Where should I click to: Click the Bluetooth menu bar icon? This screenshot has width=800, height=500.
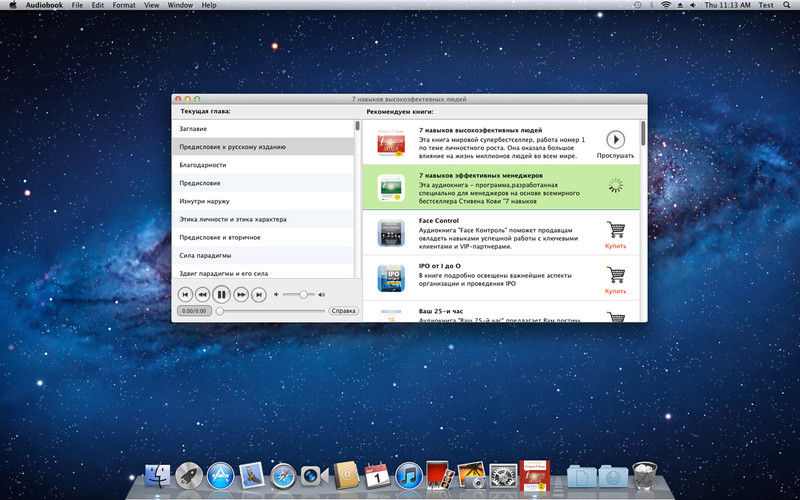pyautogui.click(x=652, y=5)
